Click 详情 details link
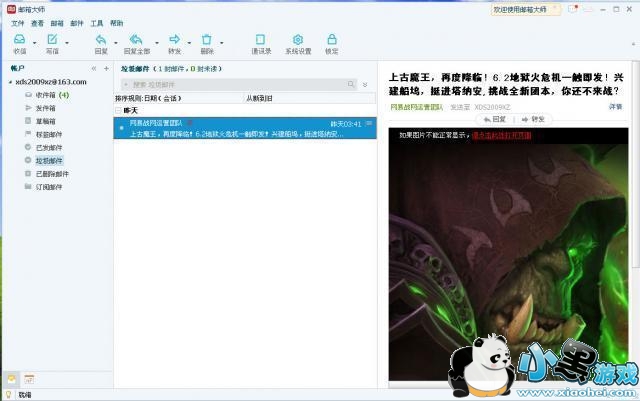Screen dimensions: 640x401 click(615, 107)
